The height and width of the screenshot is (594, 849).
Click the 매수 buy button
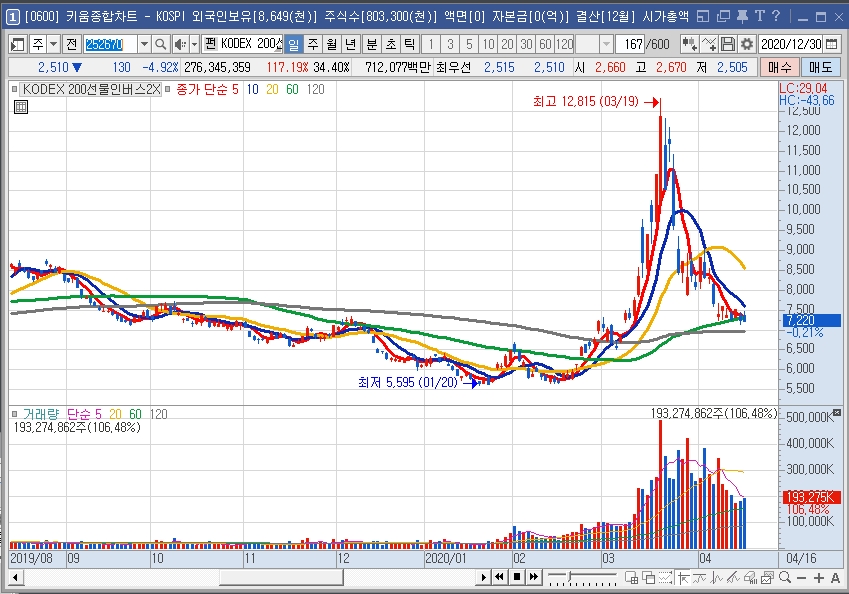pyautogui.click(x=780, y=67)
